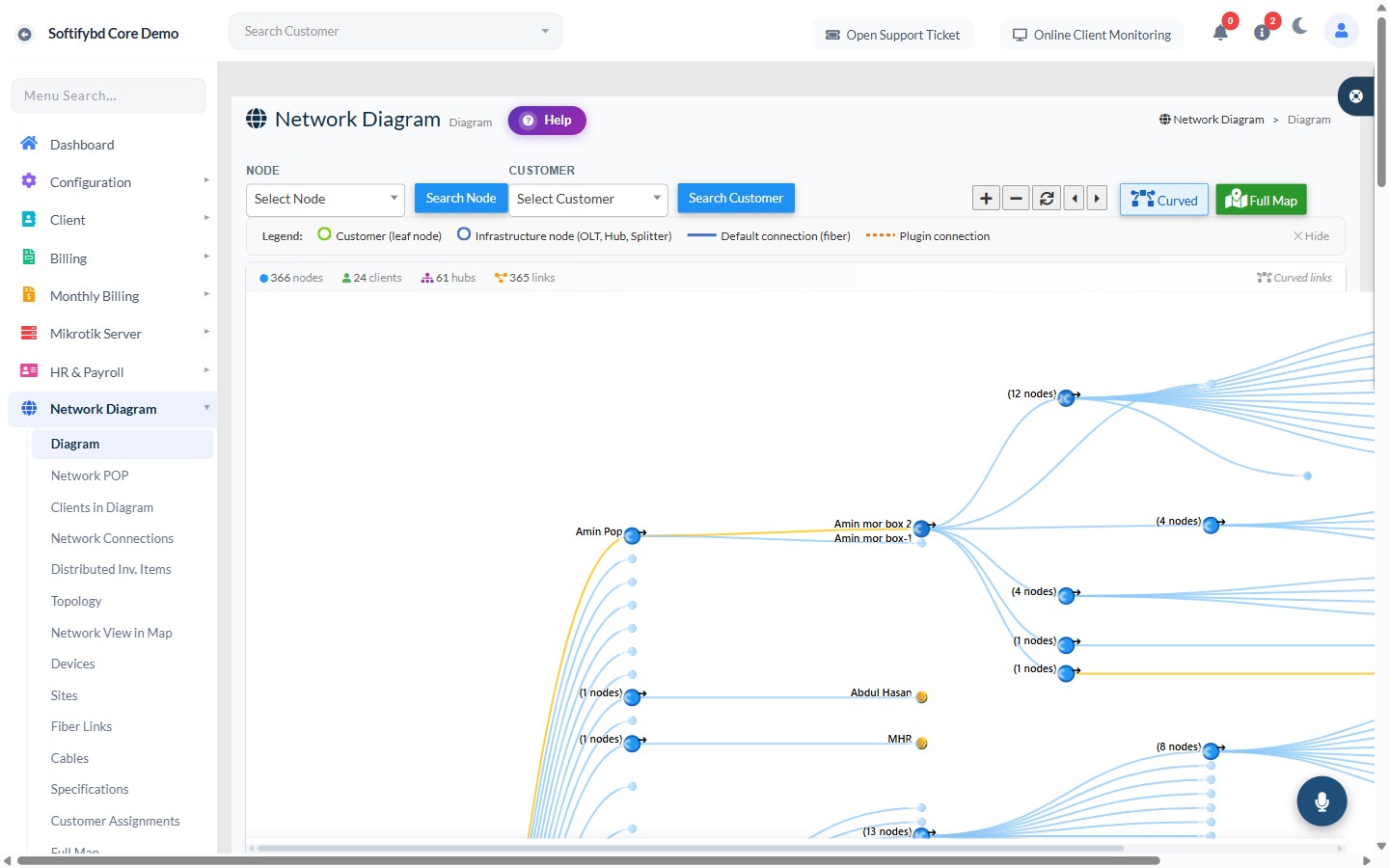Click Online Client Monitoring
Viewport: 1389px width, 868px height.
point(1092,35)
